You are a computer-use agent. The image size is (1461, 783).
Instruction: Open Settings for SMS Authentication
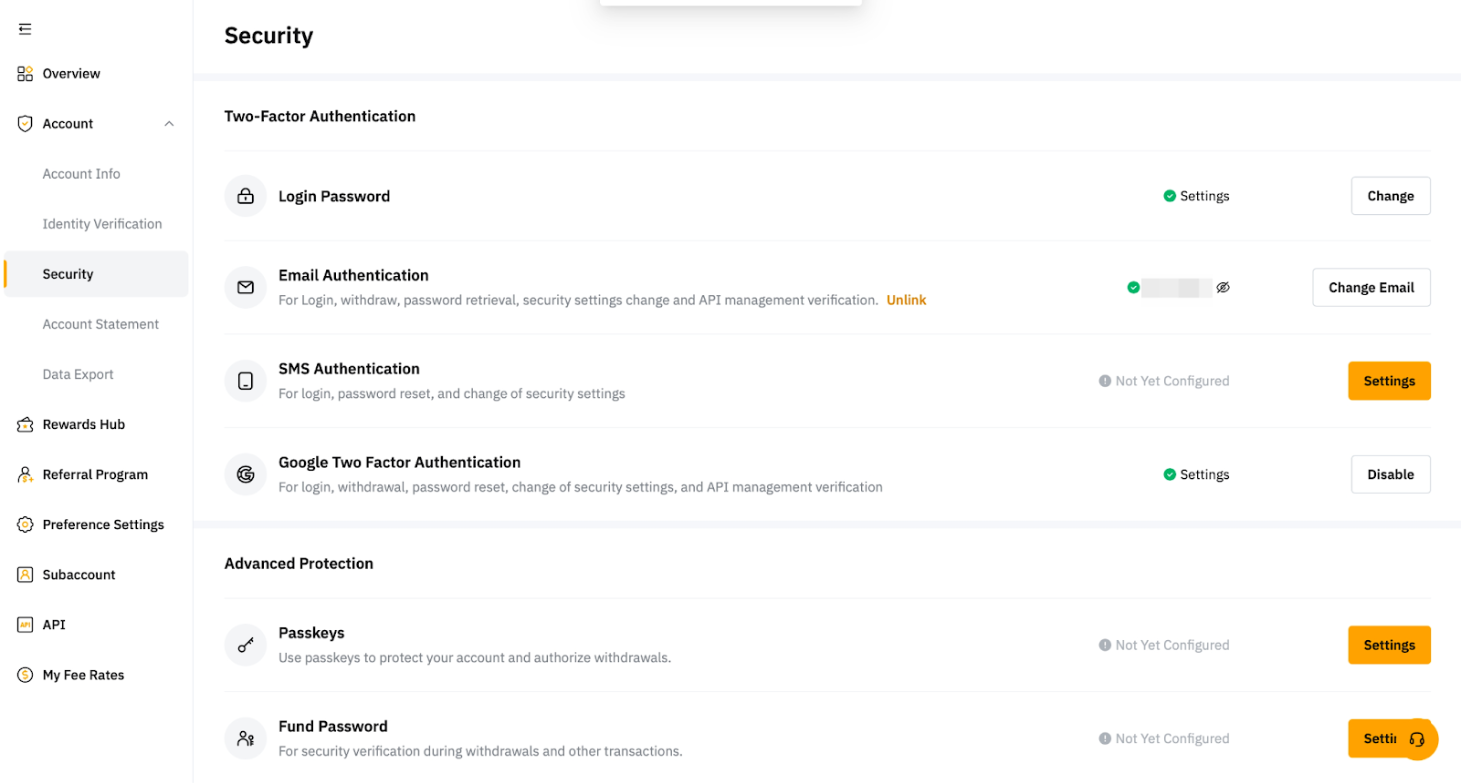pyautogui.click(x=1389, y=381)
